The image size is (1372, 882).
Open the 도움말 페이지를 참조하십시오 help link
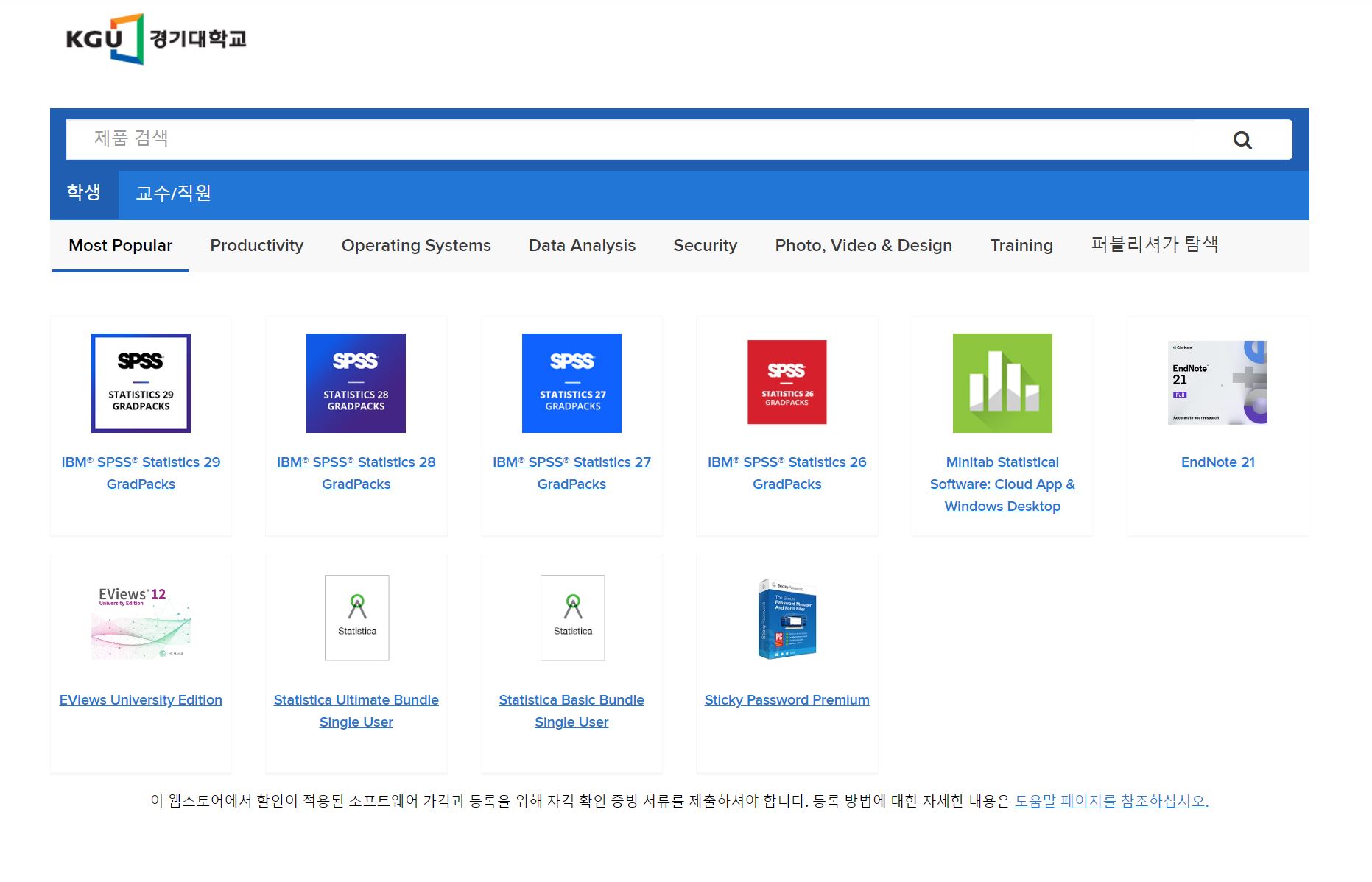(1111, 801)
